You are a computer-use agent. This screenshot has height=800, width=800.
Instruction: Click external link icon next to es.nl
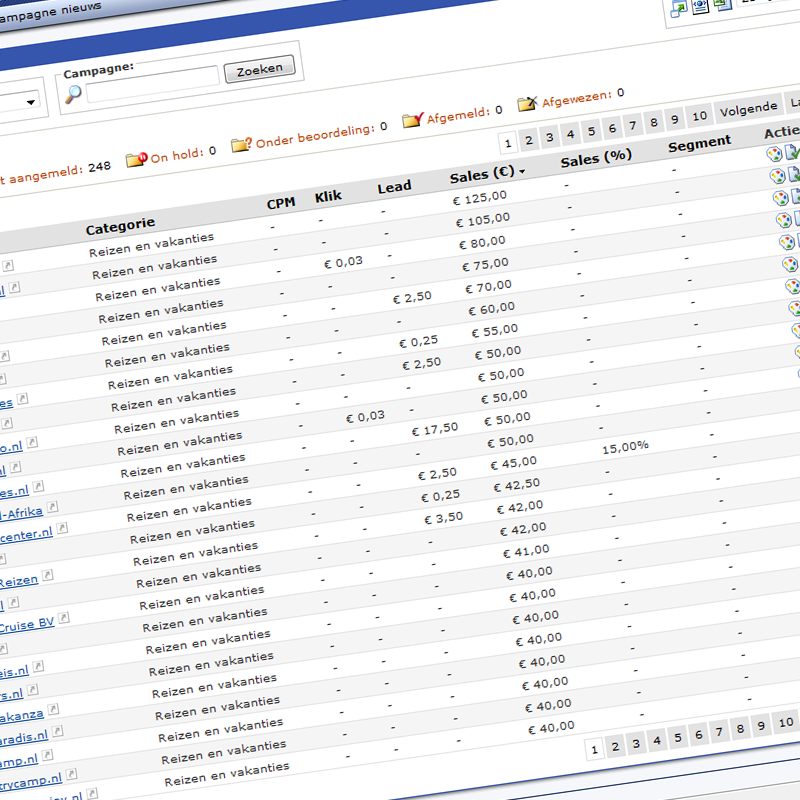[39, 486]
